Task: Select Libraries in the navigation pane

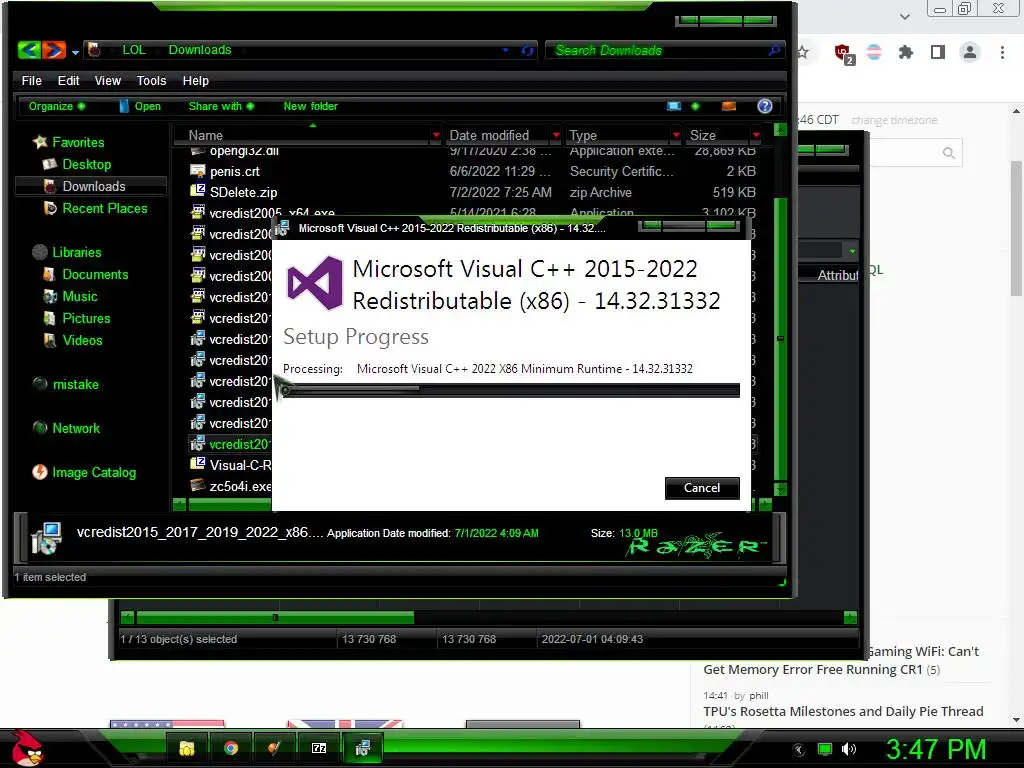Action: pos(67,252)
